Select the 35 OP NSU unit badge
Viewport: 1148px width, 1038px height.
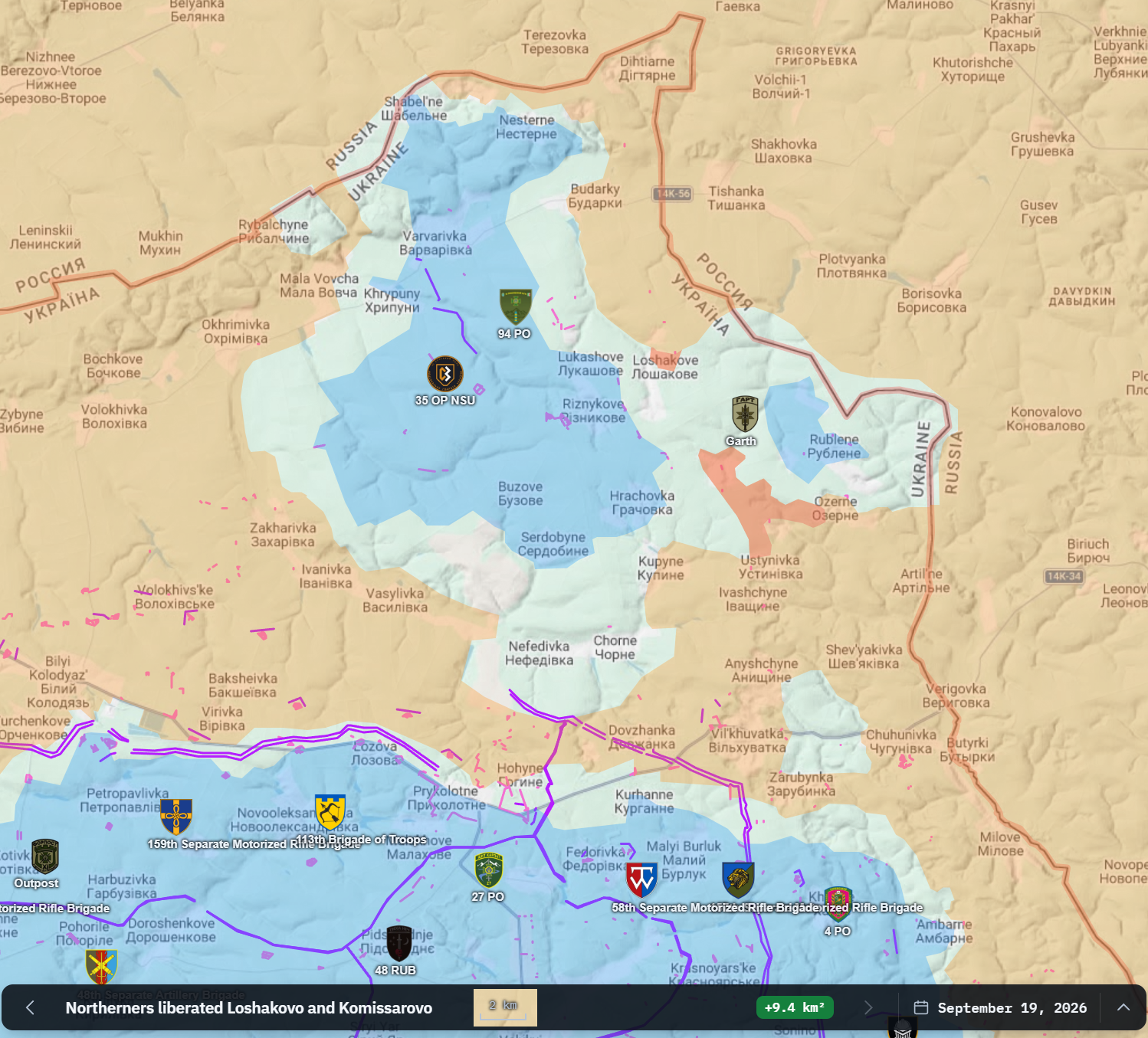445,374
